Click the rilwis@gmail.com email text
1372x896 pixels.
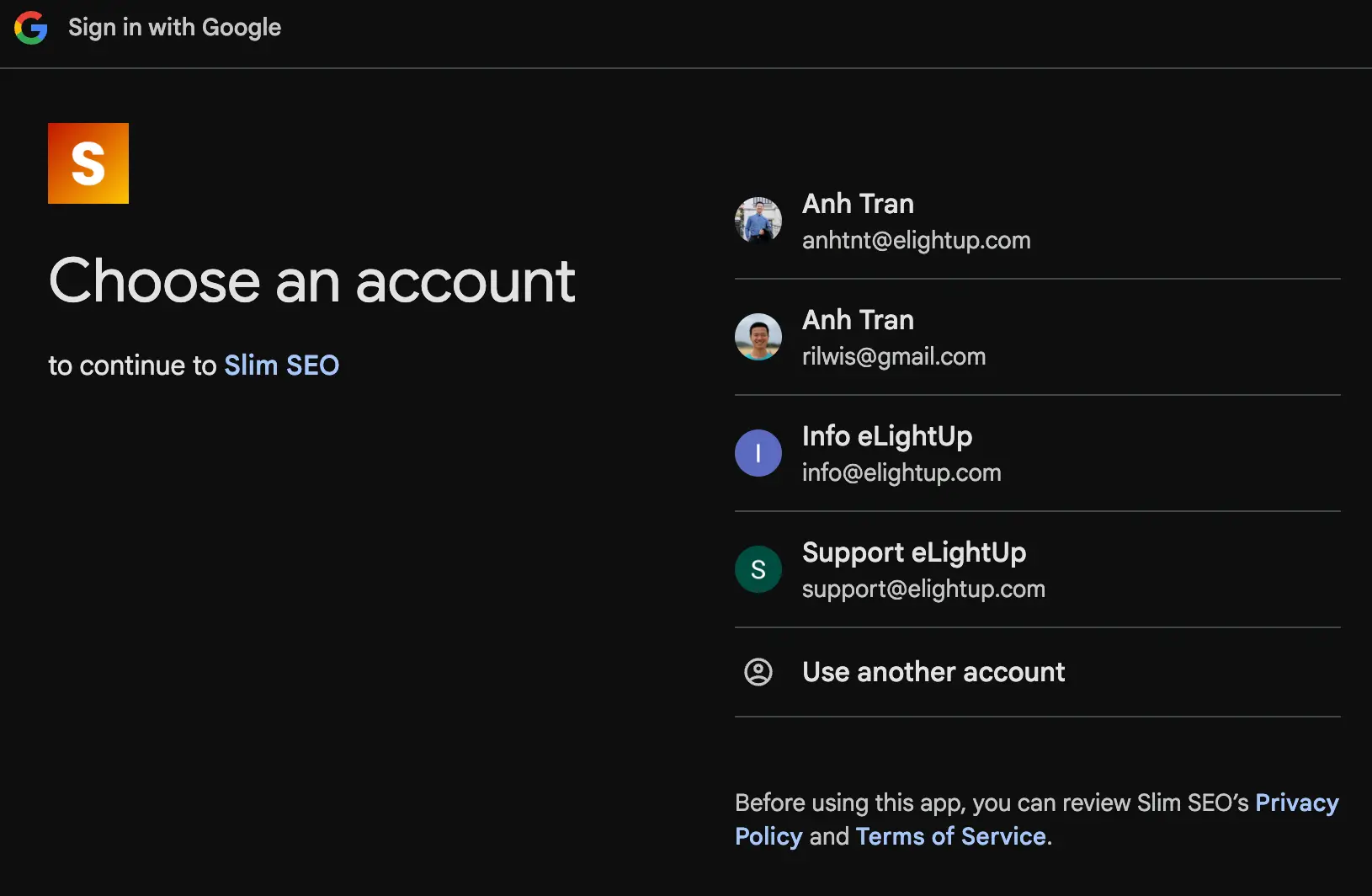894,356
